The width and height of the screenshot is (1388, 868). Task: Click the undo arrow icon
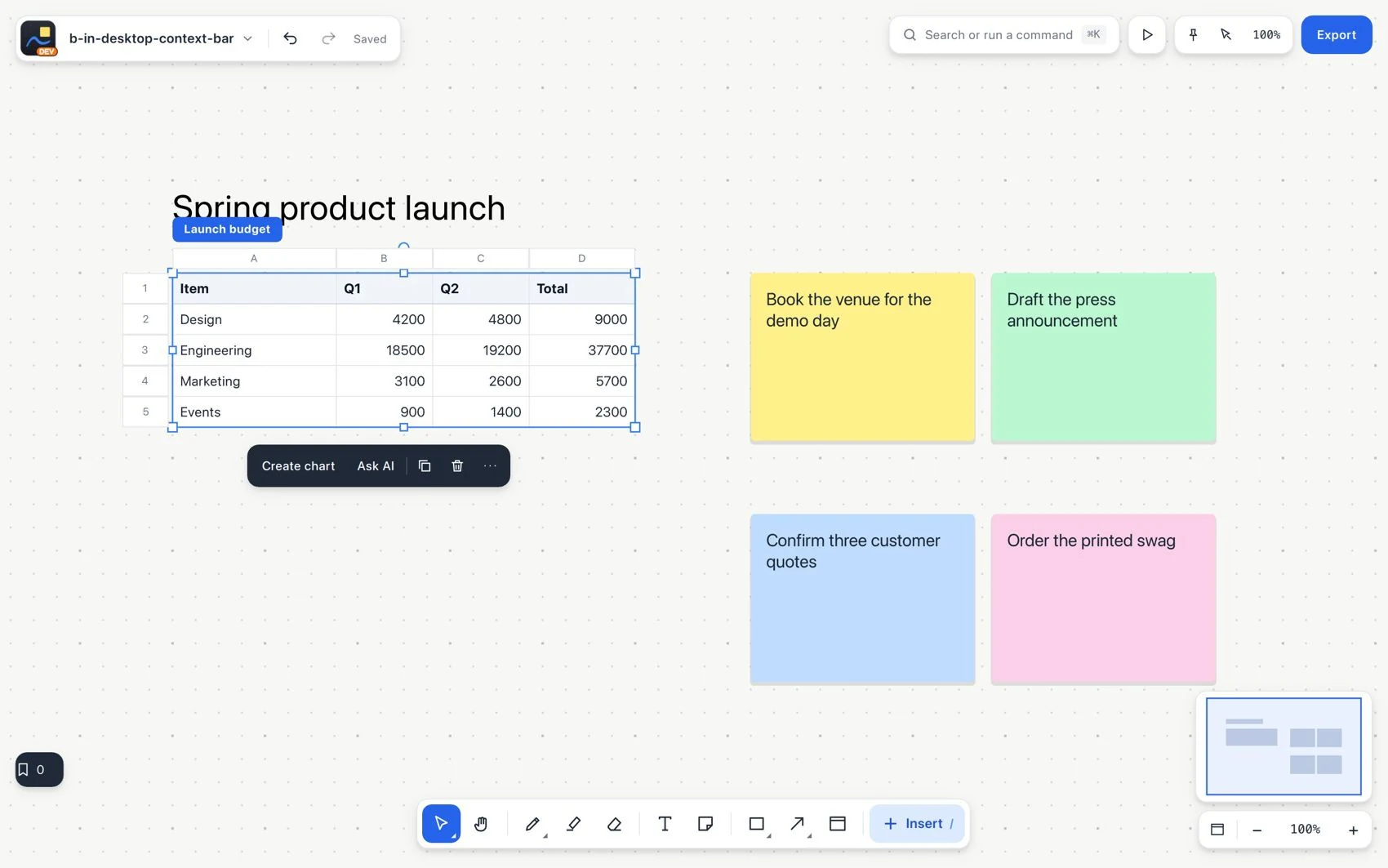click(x=290, y=38)
